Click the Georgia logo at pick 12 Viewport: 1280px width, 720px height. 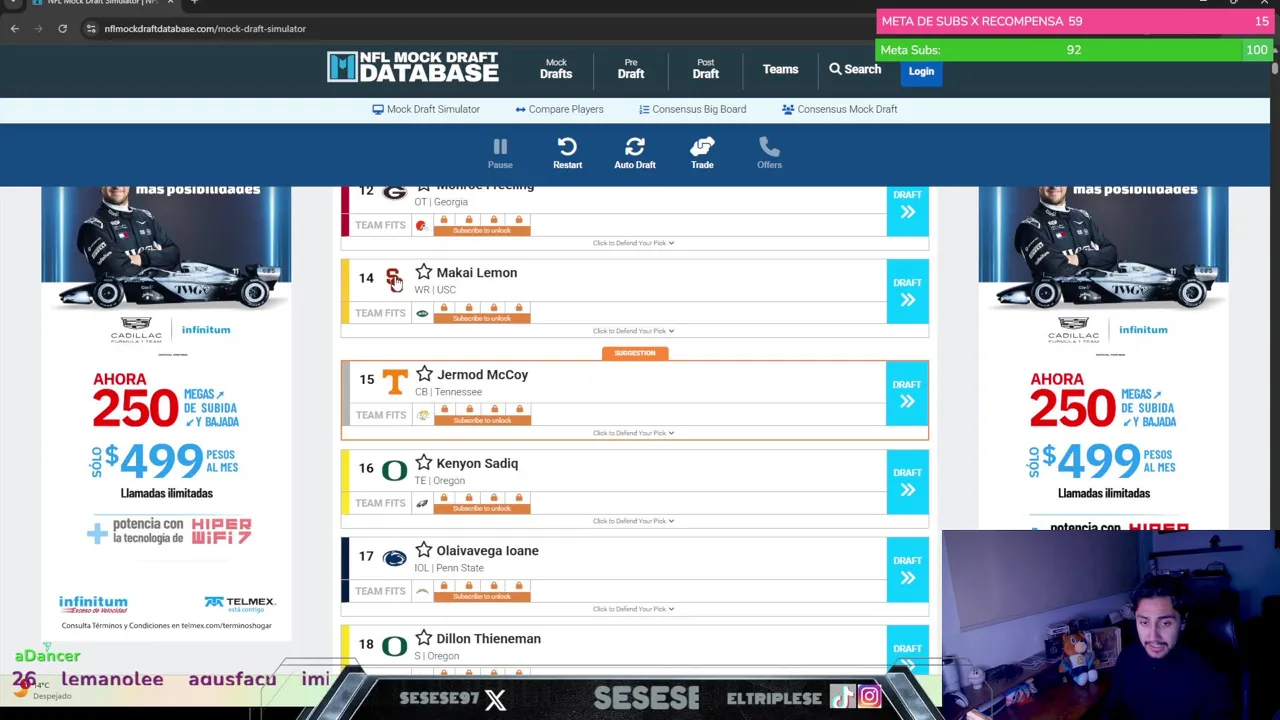click(x=395, y=192)
